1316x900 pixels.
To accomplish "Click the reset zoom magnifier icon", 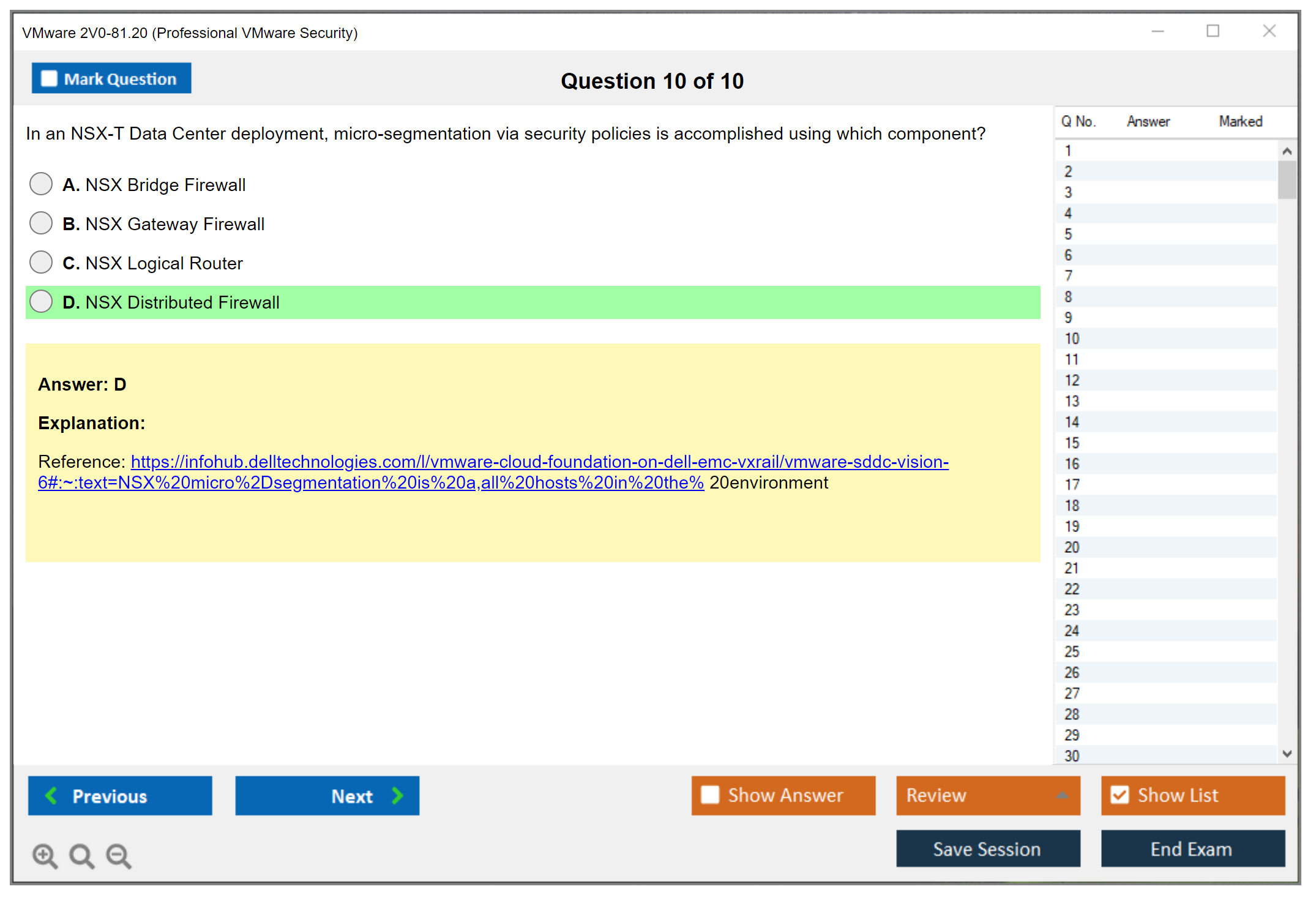I will coord(81,855).
